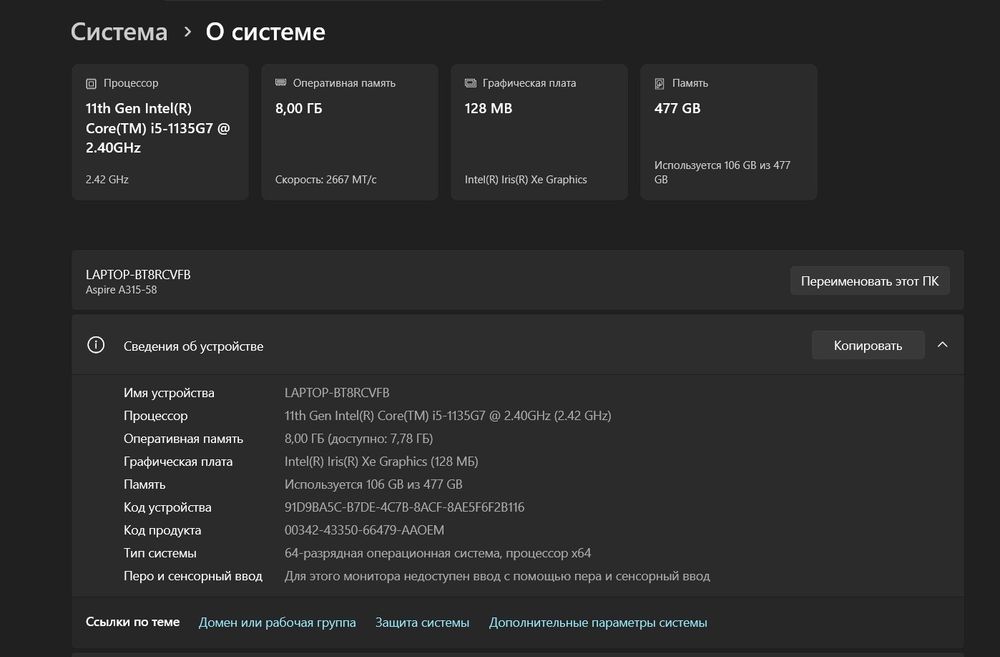Click LAPTOP-BT8RCVFB in the rename header

(138, 274)
